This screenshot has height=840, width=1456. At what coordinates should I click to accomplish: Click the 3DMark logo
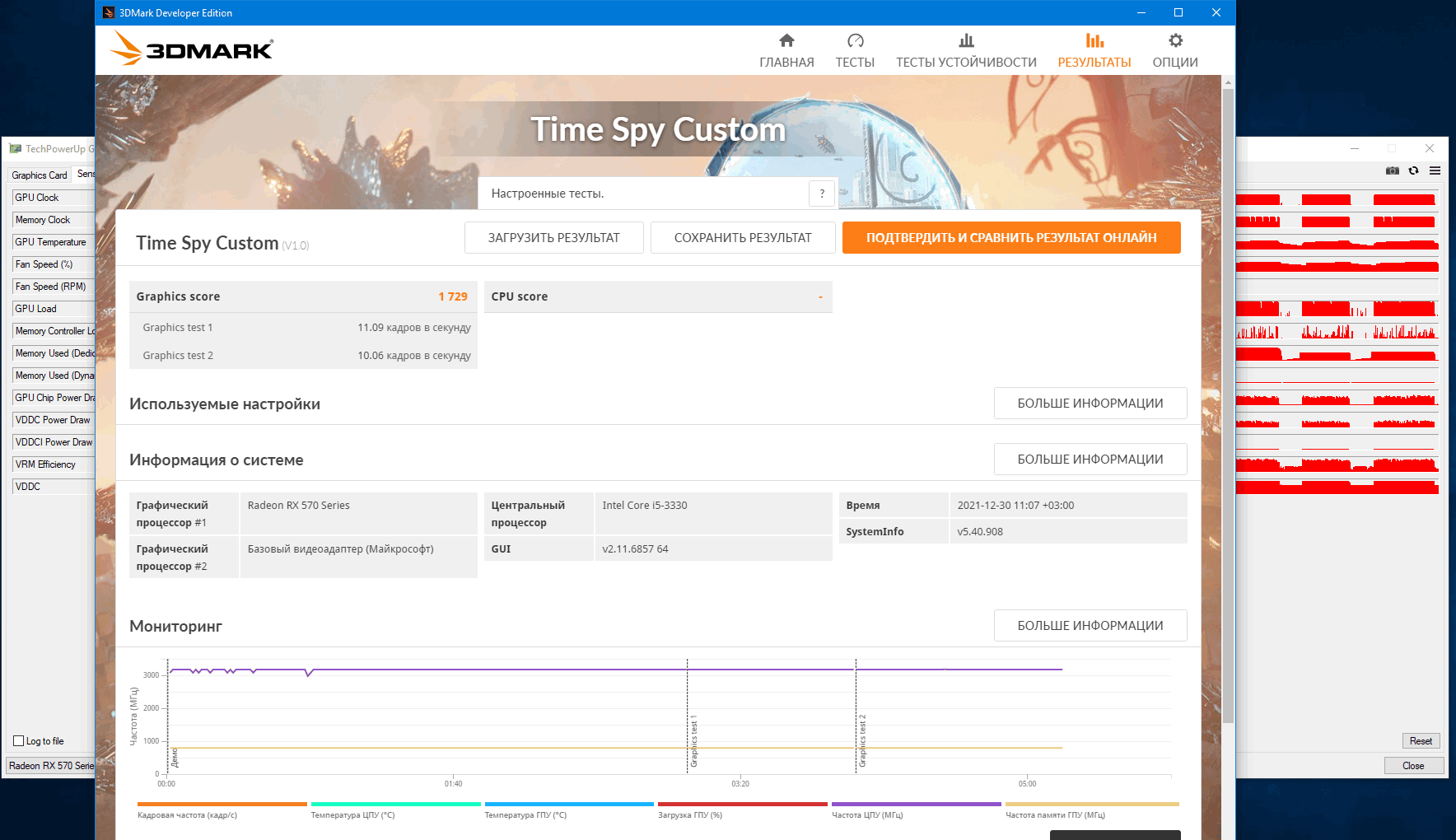tap(192, 49)
